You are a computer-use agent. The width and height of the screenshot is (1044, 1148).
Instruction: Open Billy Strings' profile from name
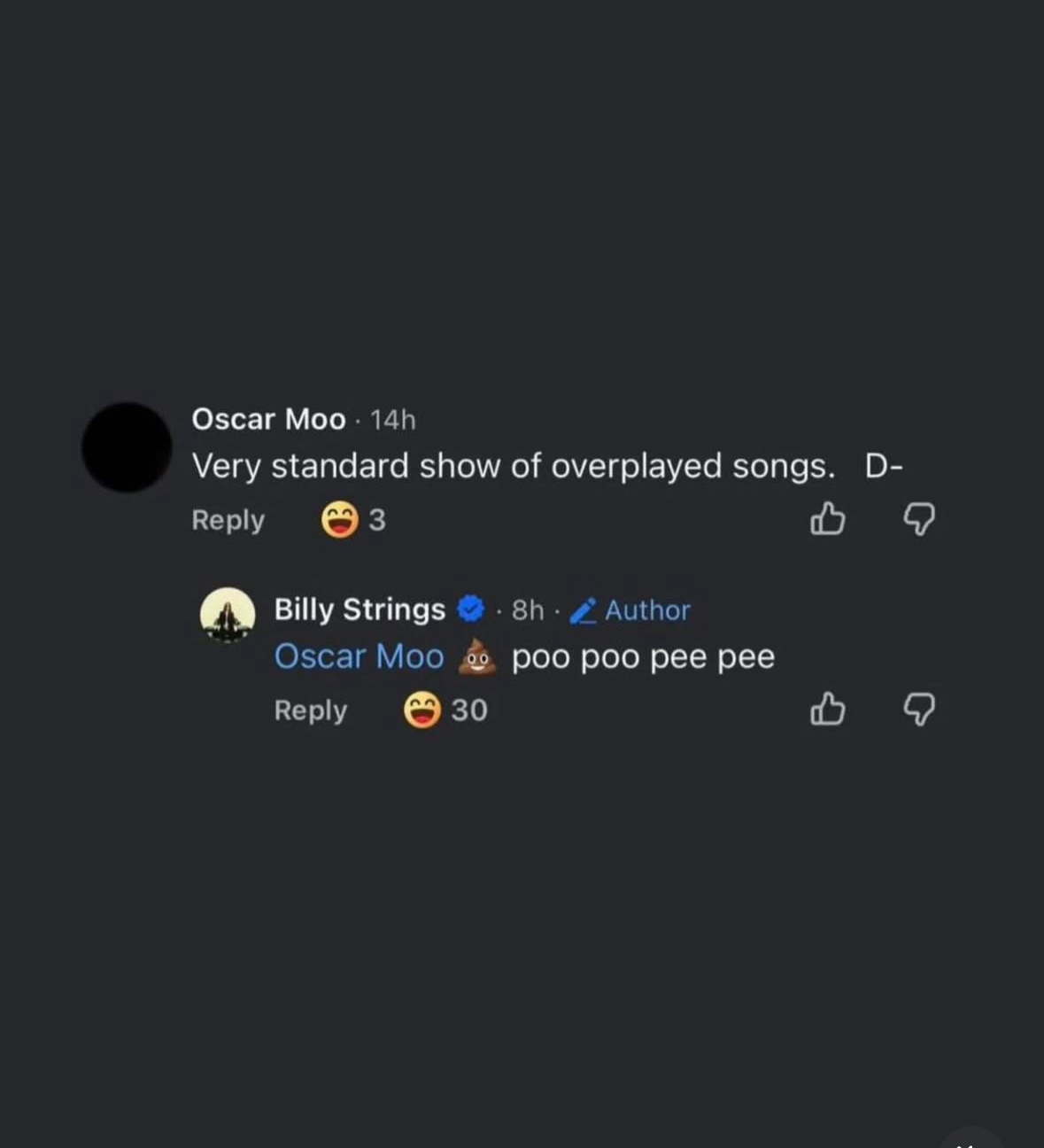[360, 609]
